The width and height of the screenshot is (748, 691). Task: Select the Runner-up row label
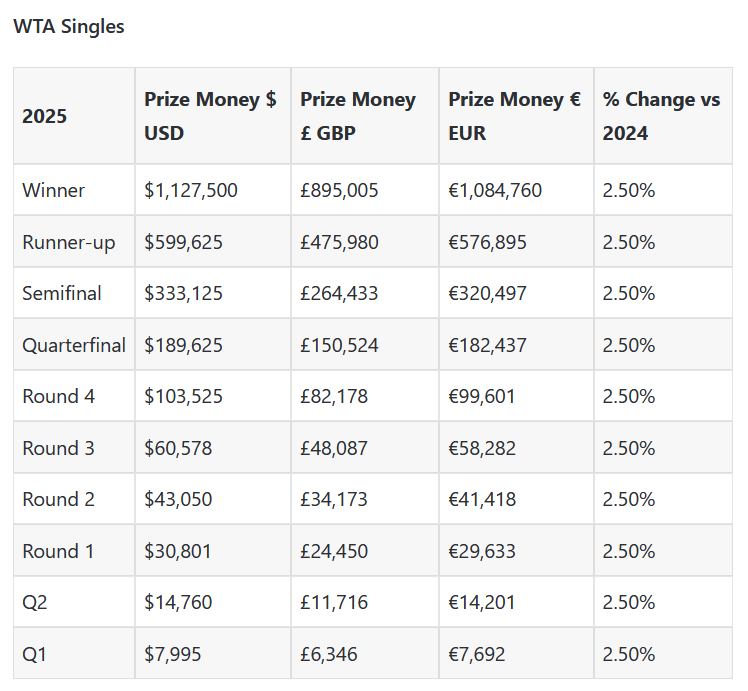point(69,242)
